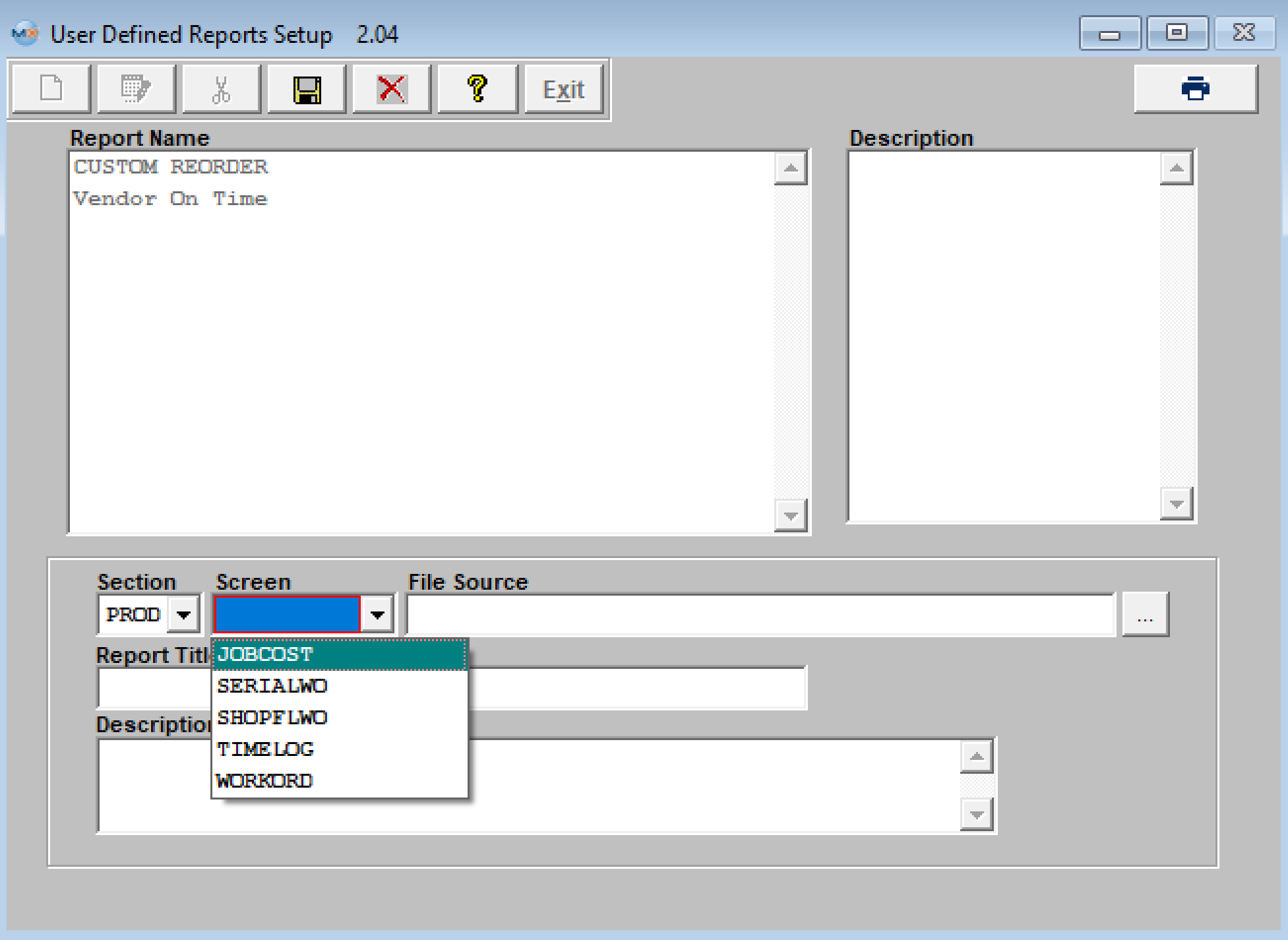The height and width of the screenshot is (940, 1288).
Task: Toggle the Screen dropdown arrow
Action: click(377, 614)
